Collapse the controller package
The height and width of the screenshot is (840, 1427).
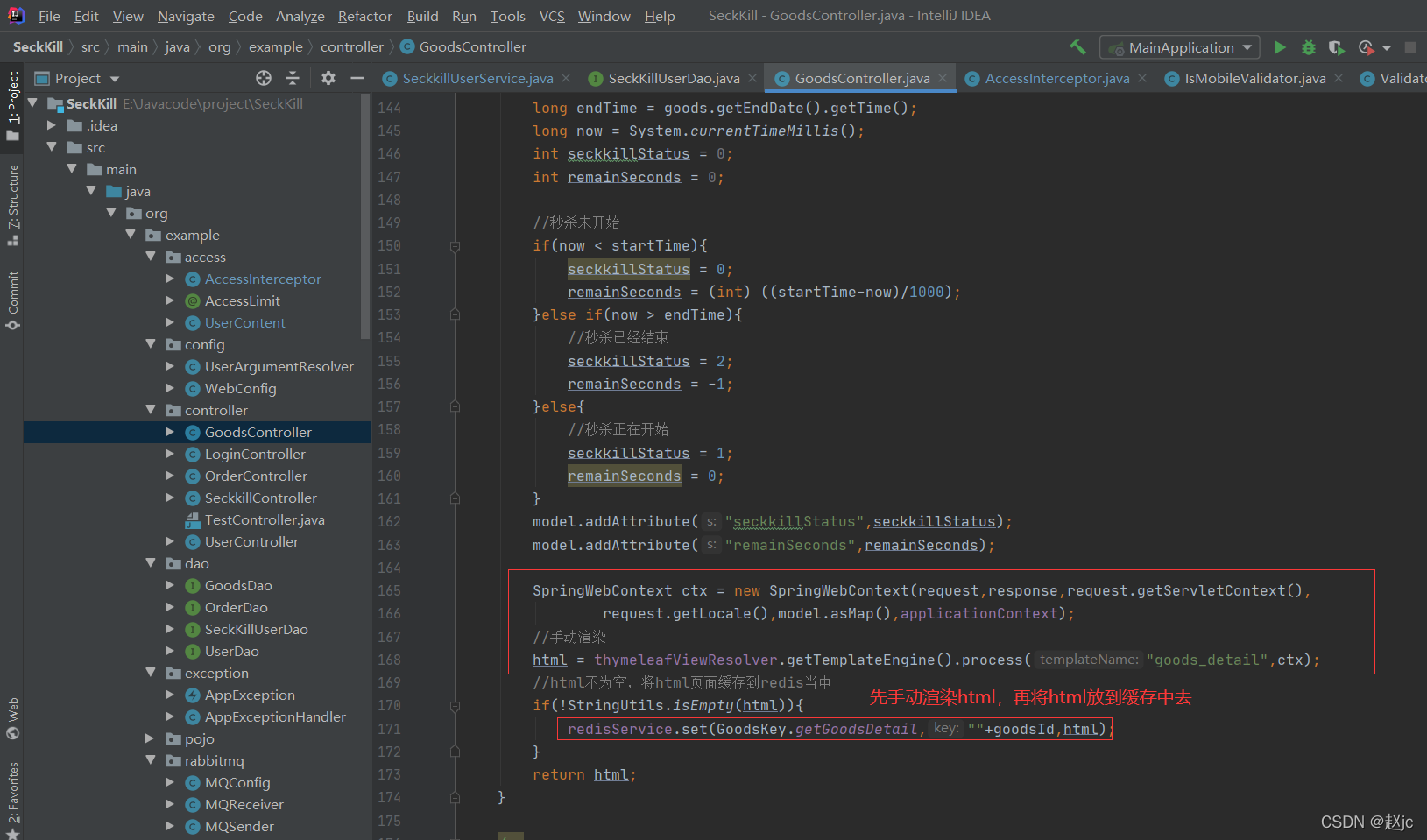(151, 410)
